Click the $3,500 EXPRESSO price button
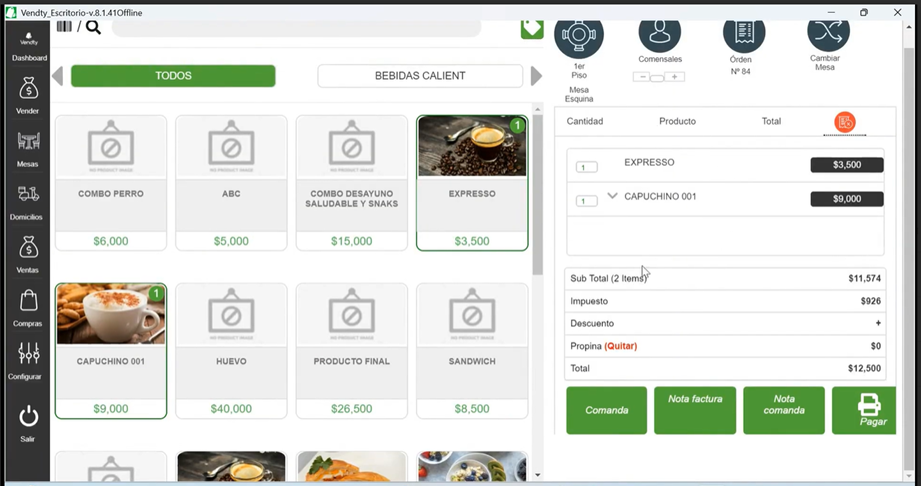Image resolution: width=921 pixels, height=486 pixels. coord(847,165)
